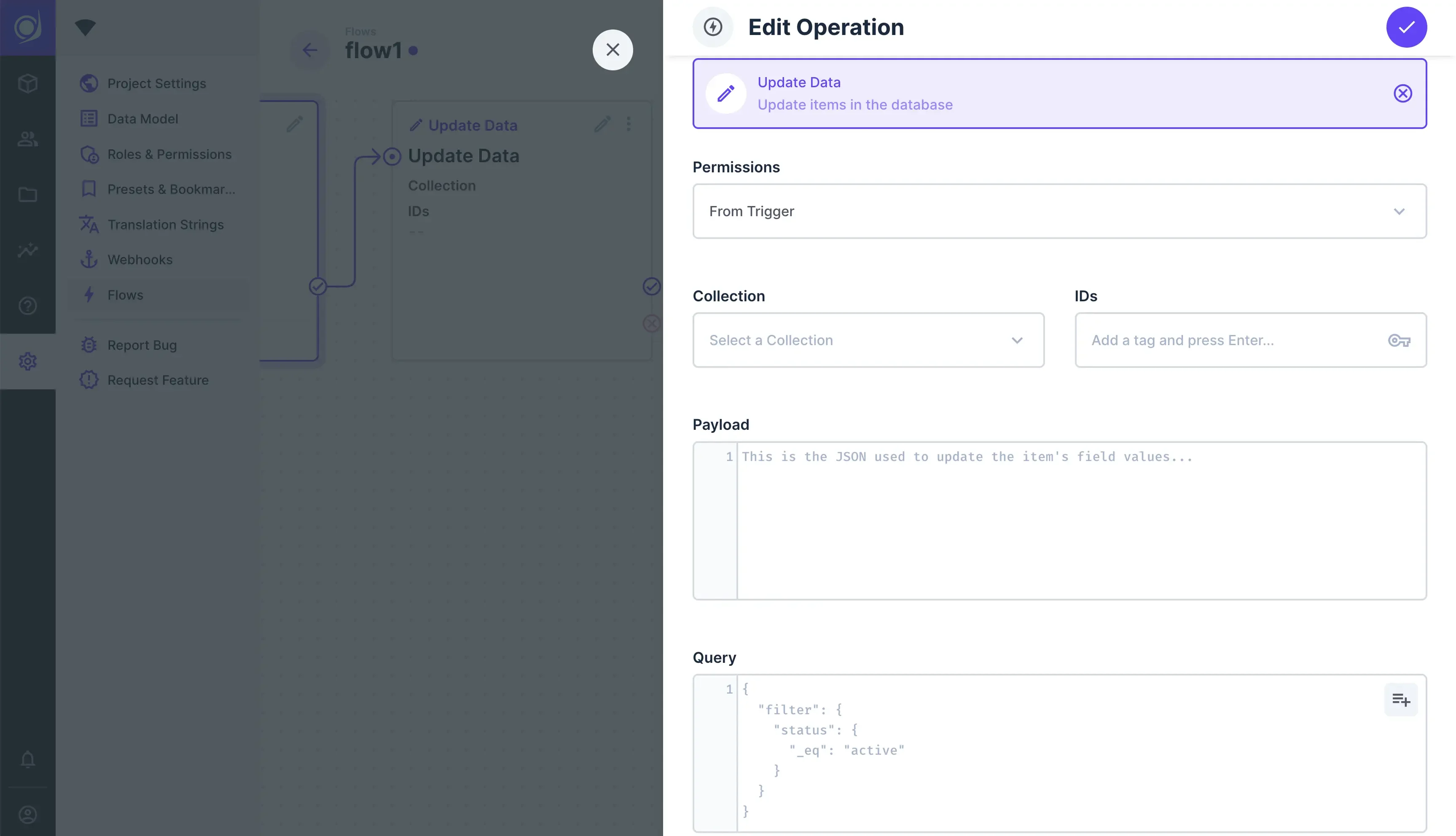Open the Webhooks settings page
The width and height of the screenshot is (1456, 836).
pyautogui.click(x=140, y=260)
